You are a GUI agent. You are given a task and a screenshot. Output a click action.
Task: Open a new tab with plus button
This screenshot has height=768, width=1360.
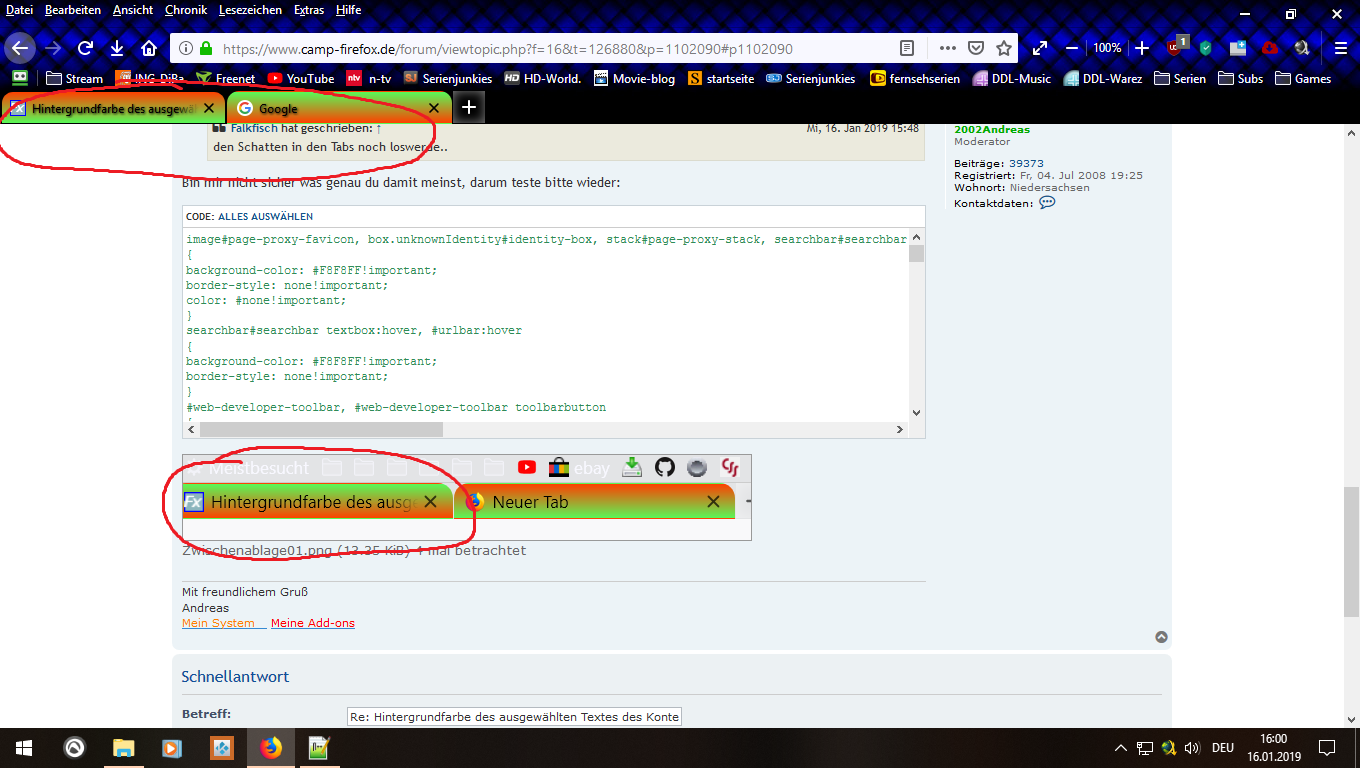coord(469,108)
